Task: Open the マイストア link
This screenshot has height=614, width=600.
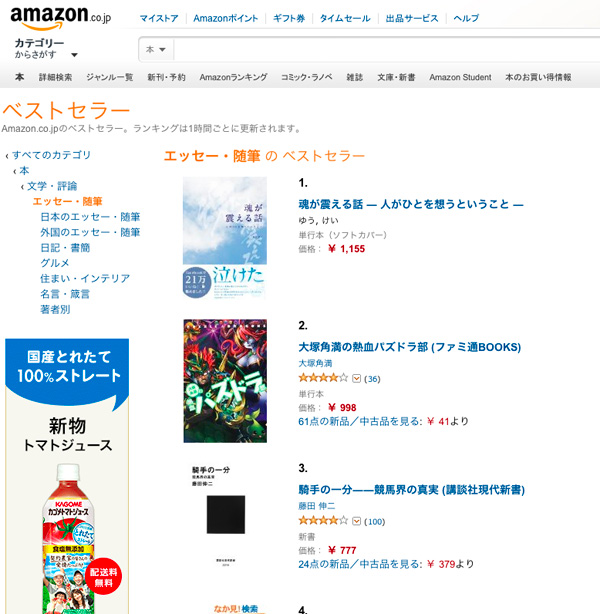Action: (x=159, y=18)
